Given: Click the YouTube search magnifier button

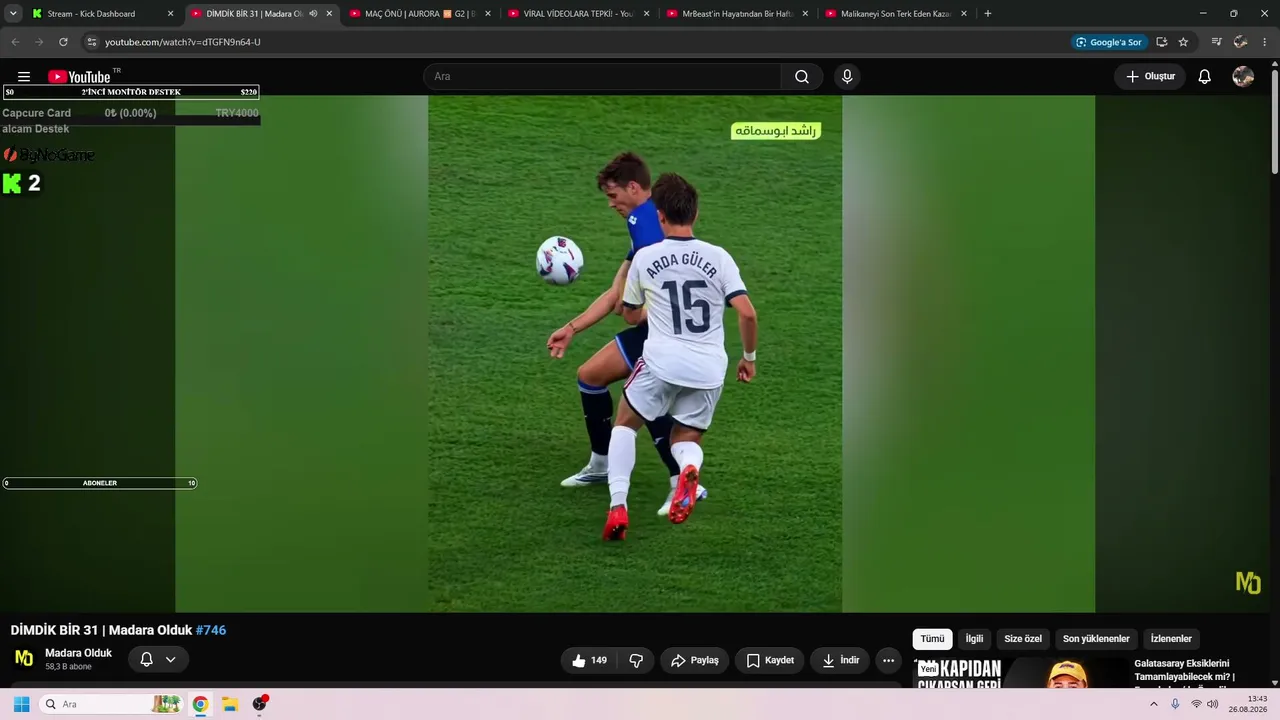Looking at the screenshot, I should tap(802, 77).
